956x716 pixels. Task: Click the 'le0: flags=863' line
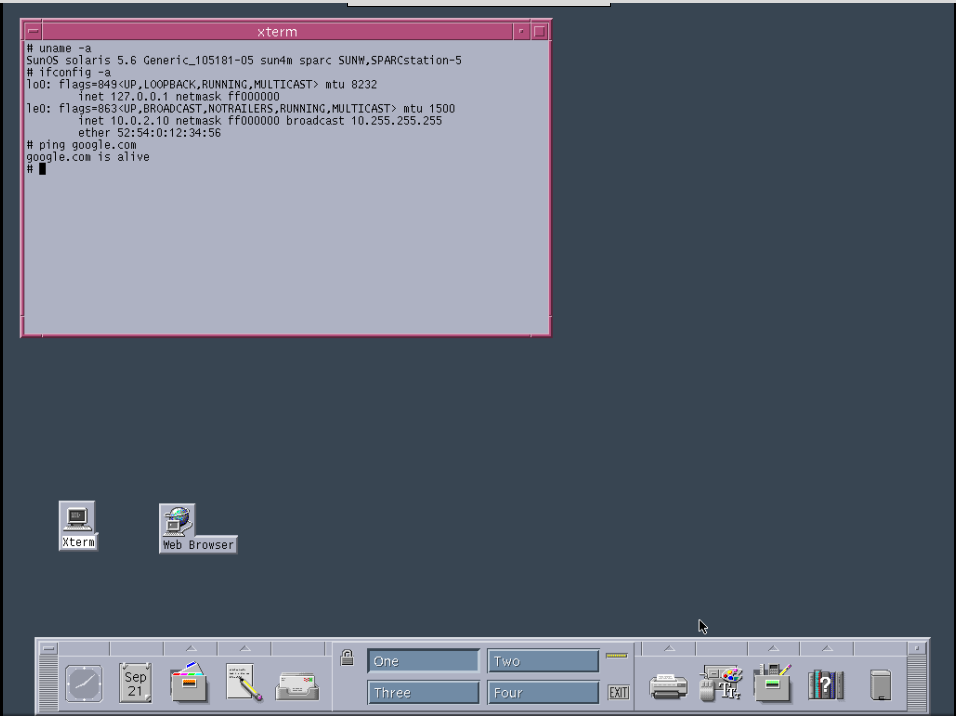[x=241, y=109]
